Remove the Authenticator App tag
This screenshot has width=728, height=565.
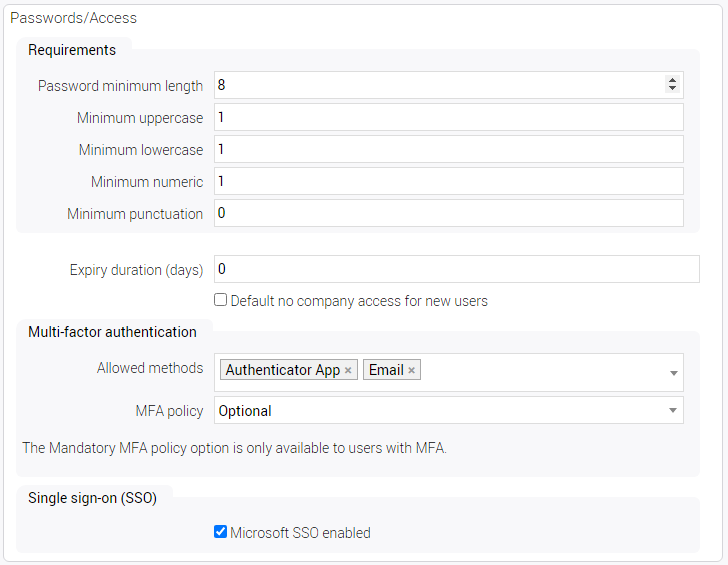tap(348, 371)
